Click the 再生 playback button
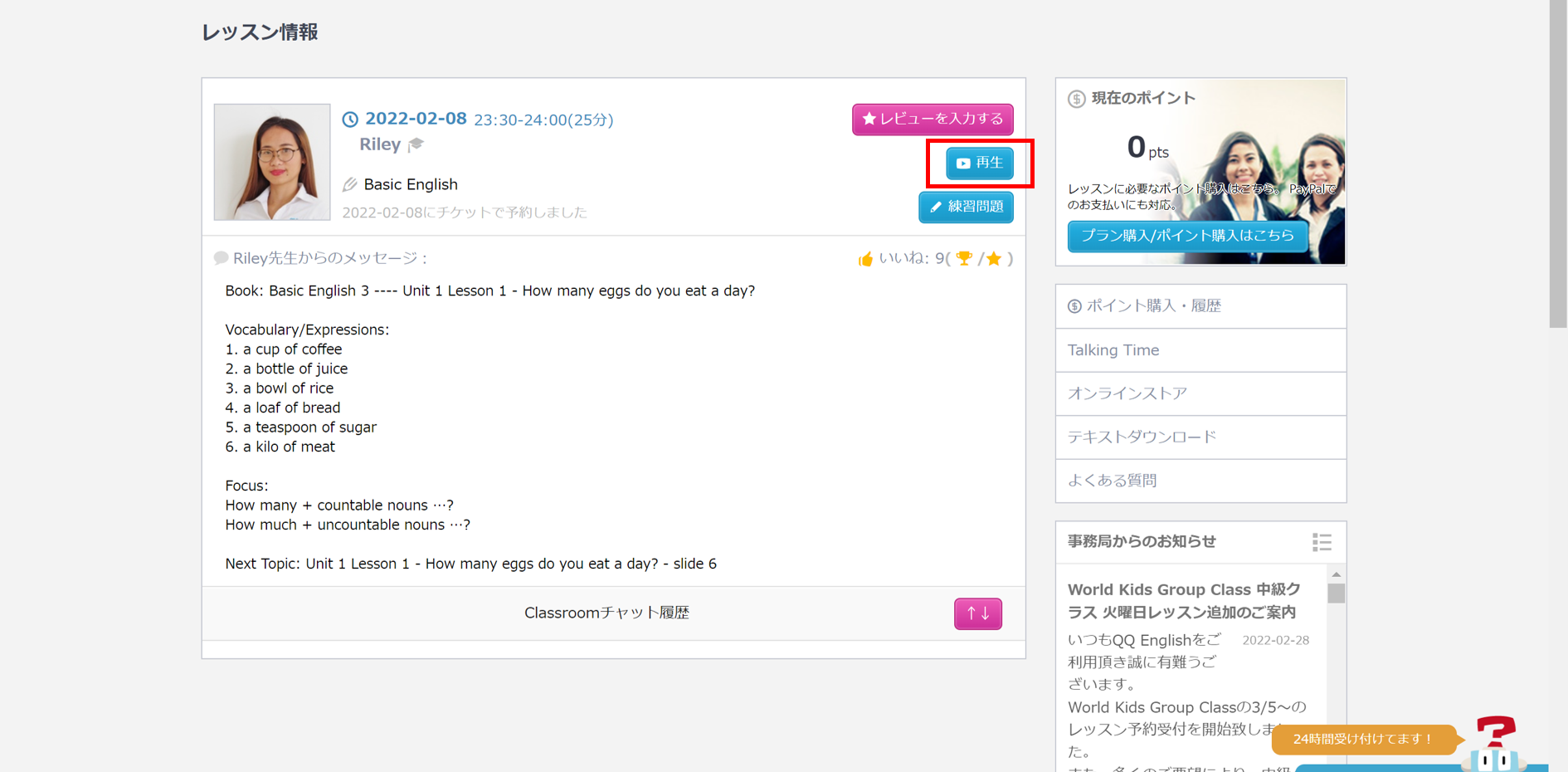 [x=979, y=164]
